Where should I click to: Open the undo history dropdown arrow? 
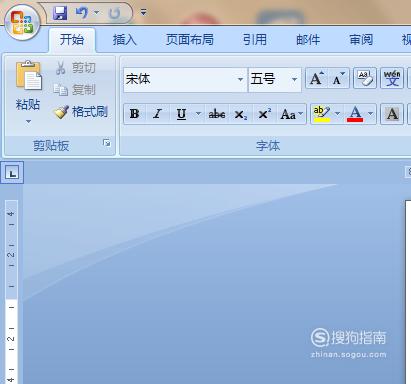click(97, 13)
